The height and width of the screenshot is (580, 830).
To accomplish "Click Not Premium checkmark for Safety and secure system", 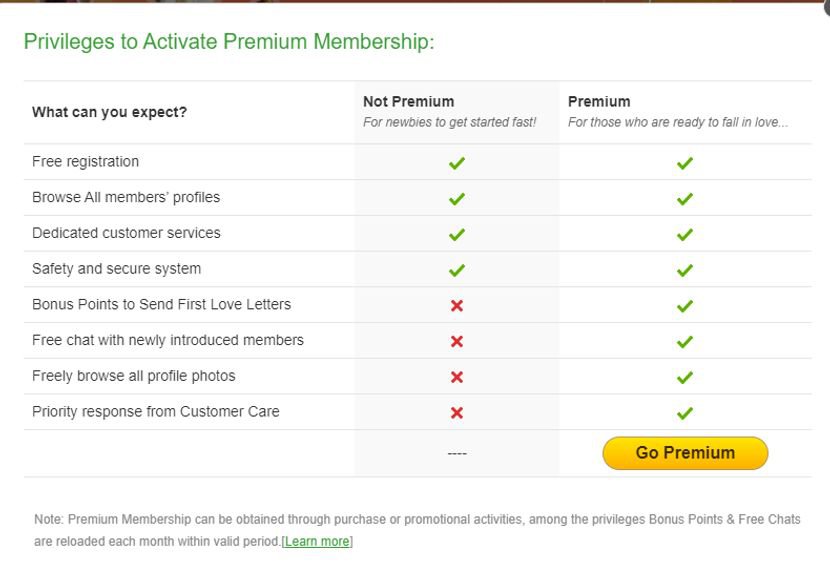I will coord(457,270).
